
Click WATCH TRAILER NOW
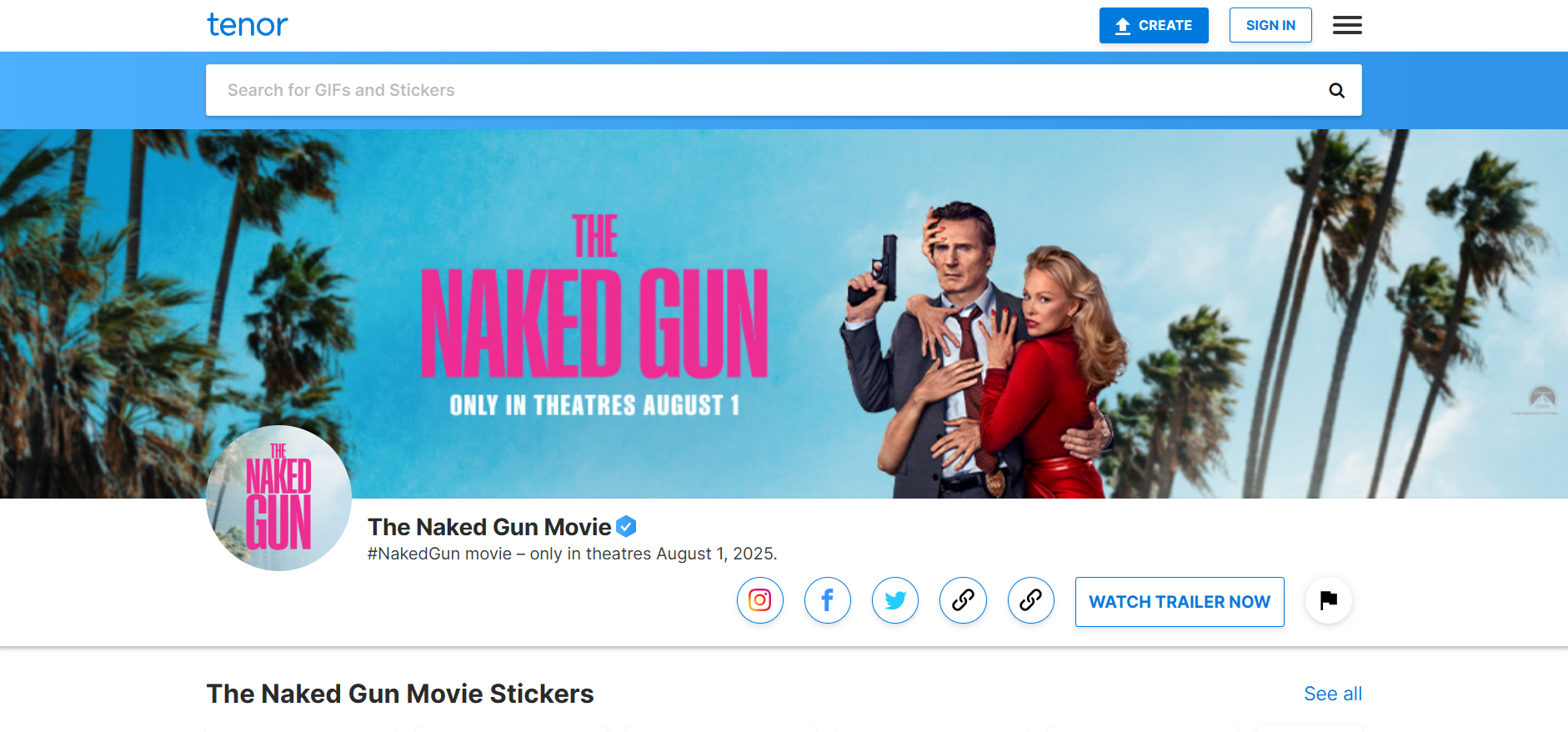(x=1179, y=602)
